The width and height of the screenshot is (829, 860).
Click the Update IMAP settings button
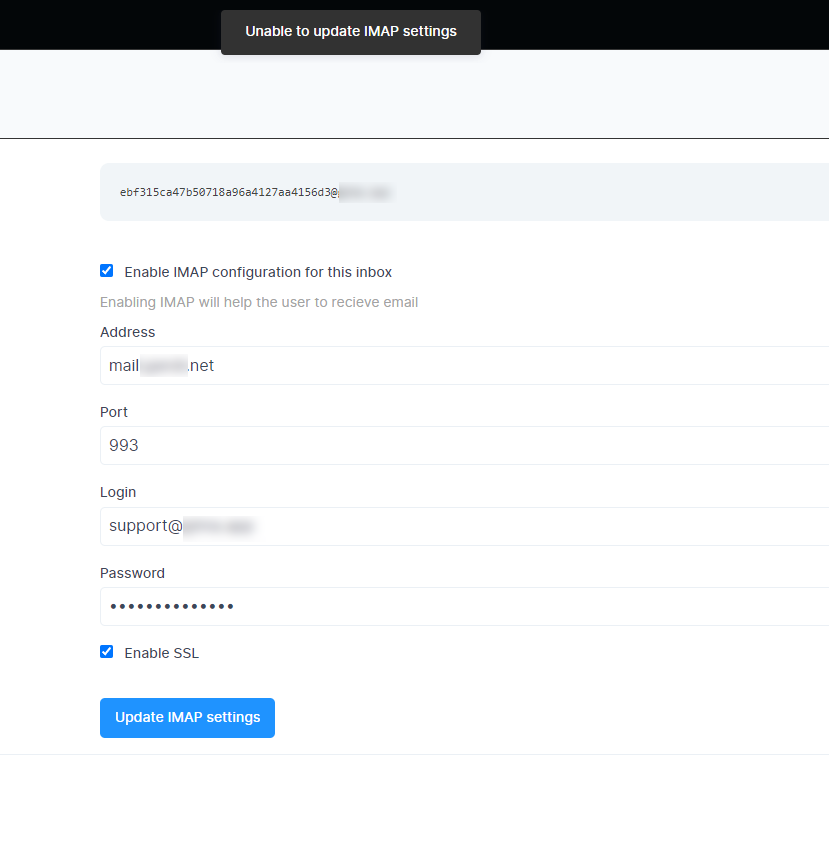click(x=187, y=717)
